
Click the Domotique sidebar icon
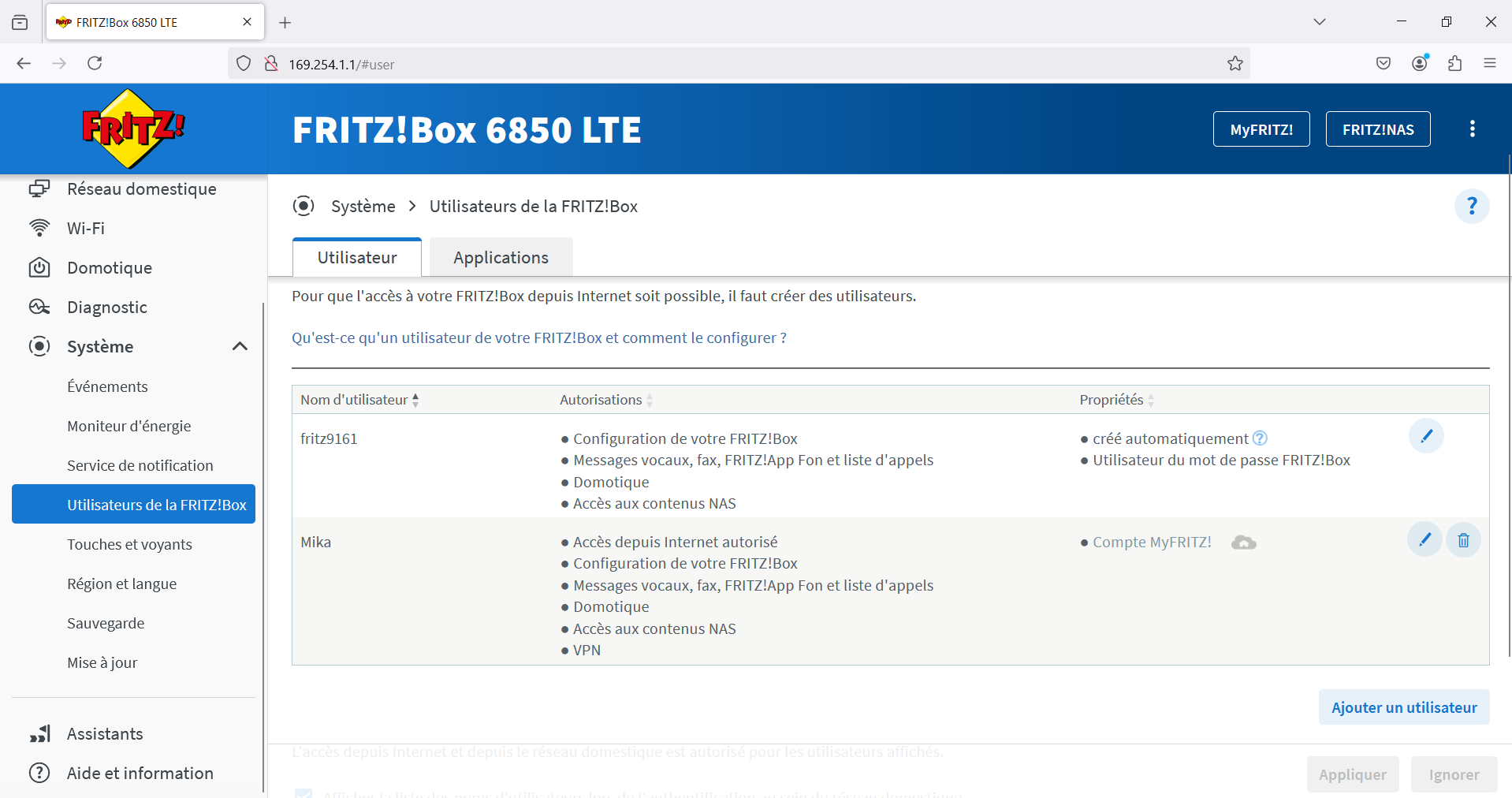tap(39, 267)
